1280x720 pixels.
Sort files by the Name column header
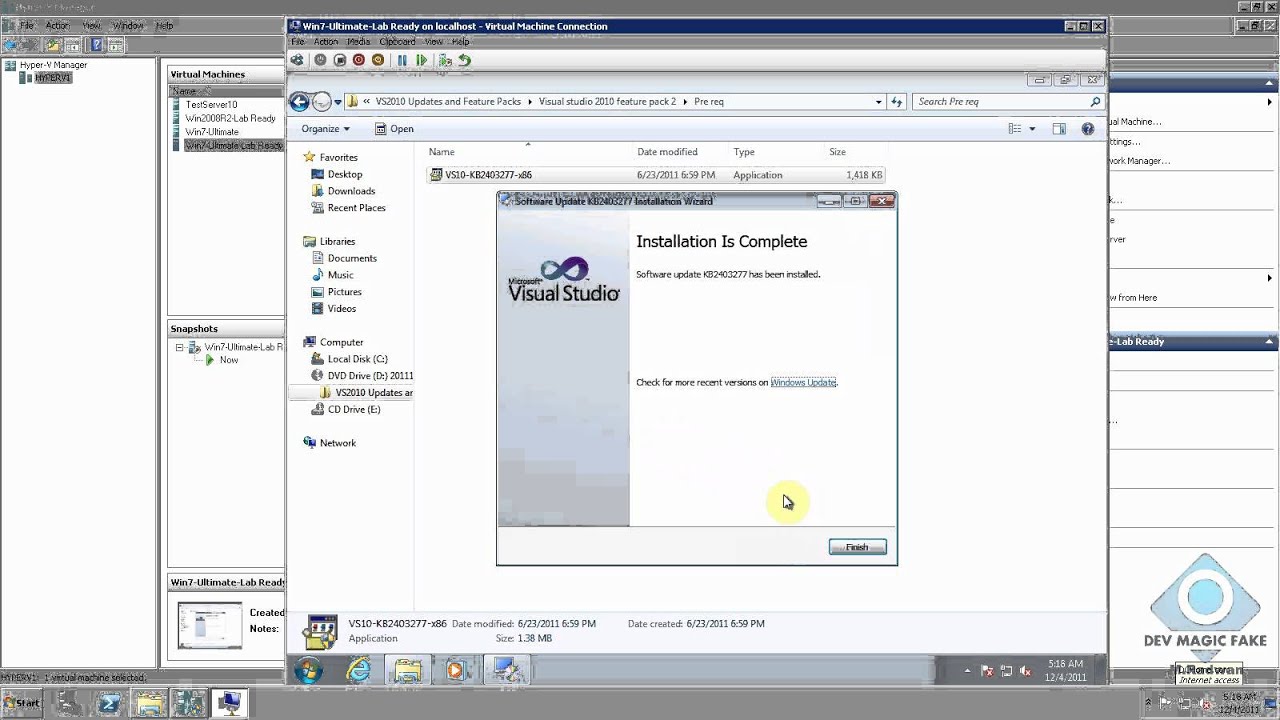pyautogui.click(x=441, y=152)
